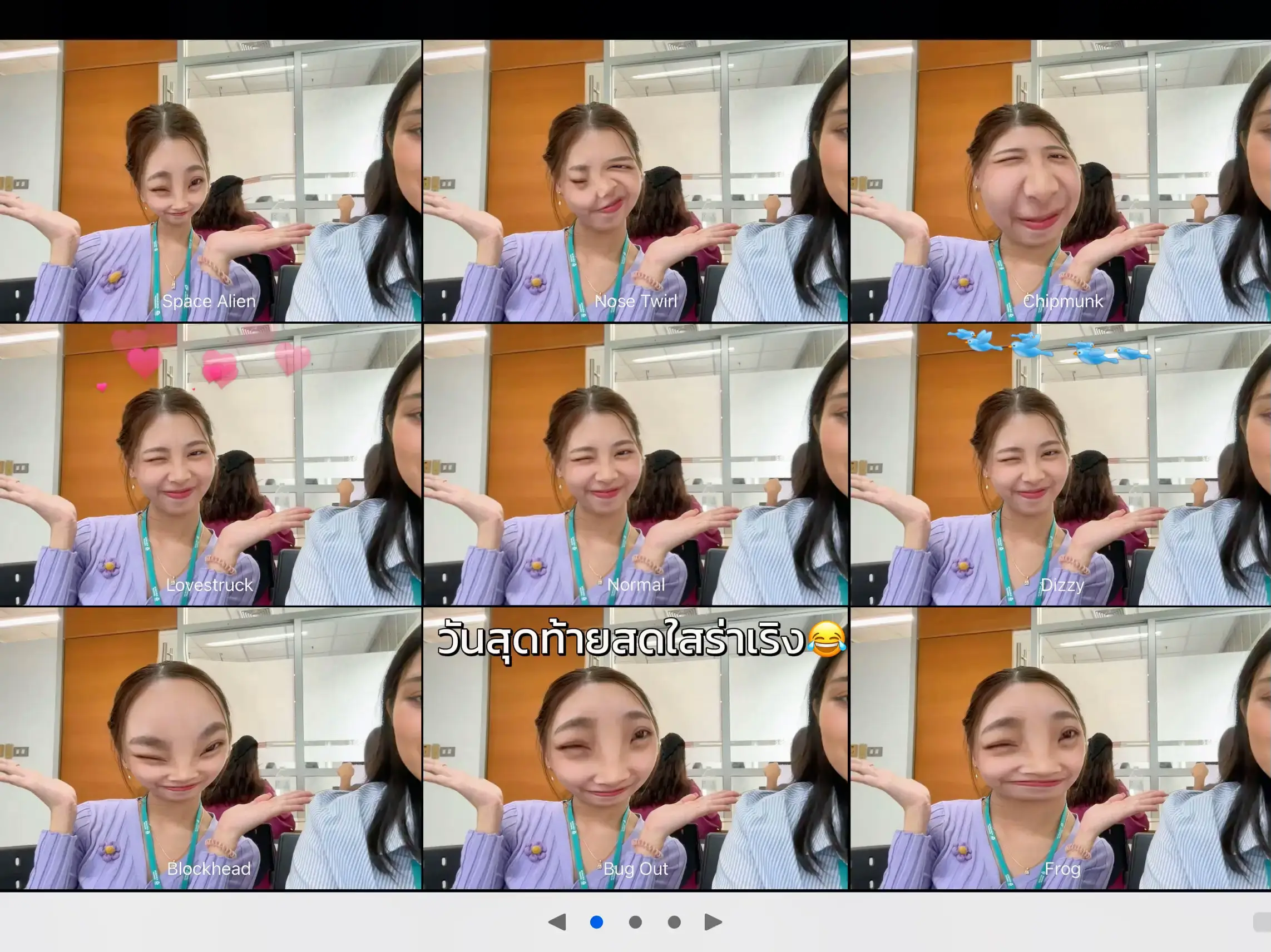Select the Space Alien effect thumbnail
1271x952 pixels.
[x=210, y=180]
